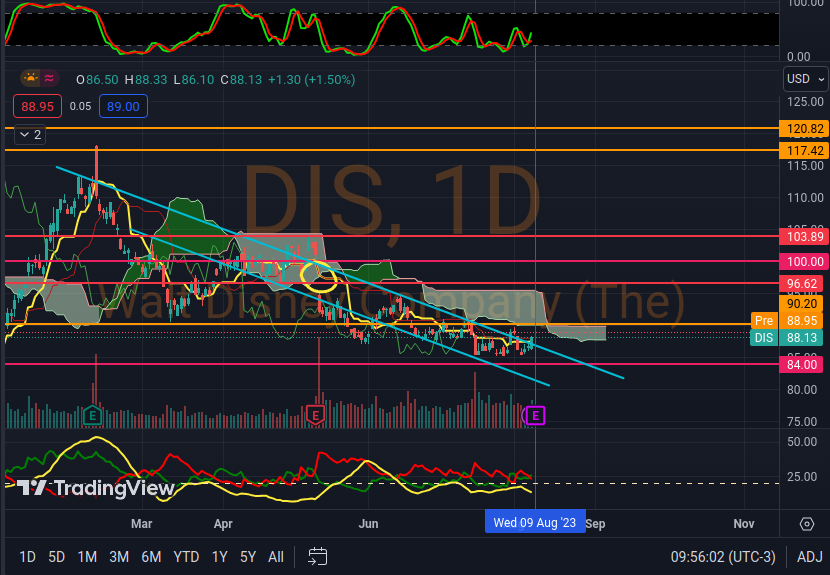Click the 120.82 orange price label
Image resolution: width=830 pixels, height=575 pixels.
click(x=805, y=129)
